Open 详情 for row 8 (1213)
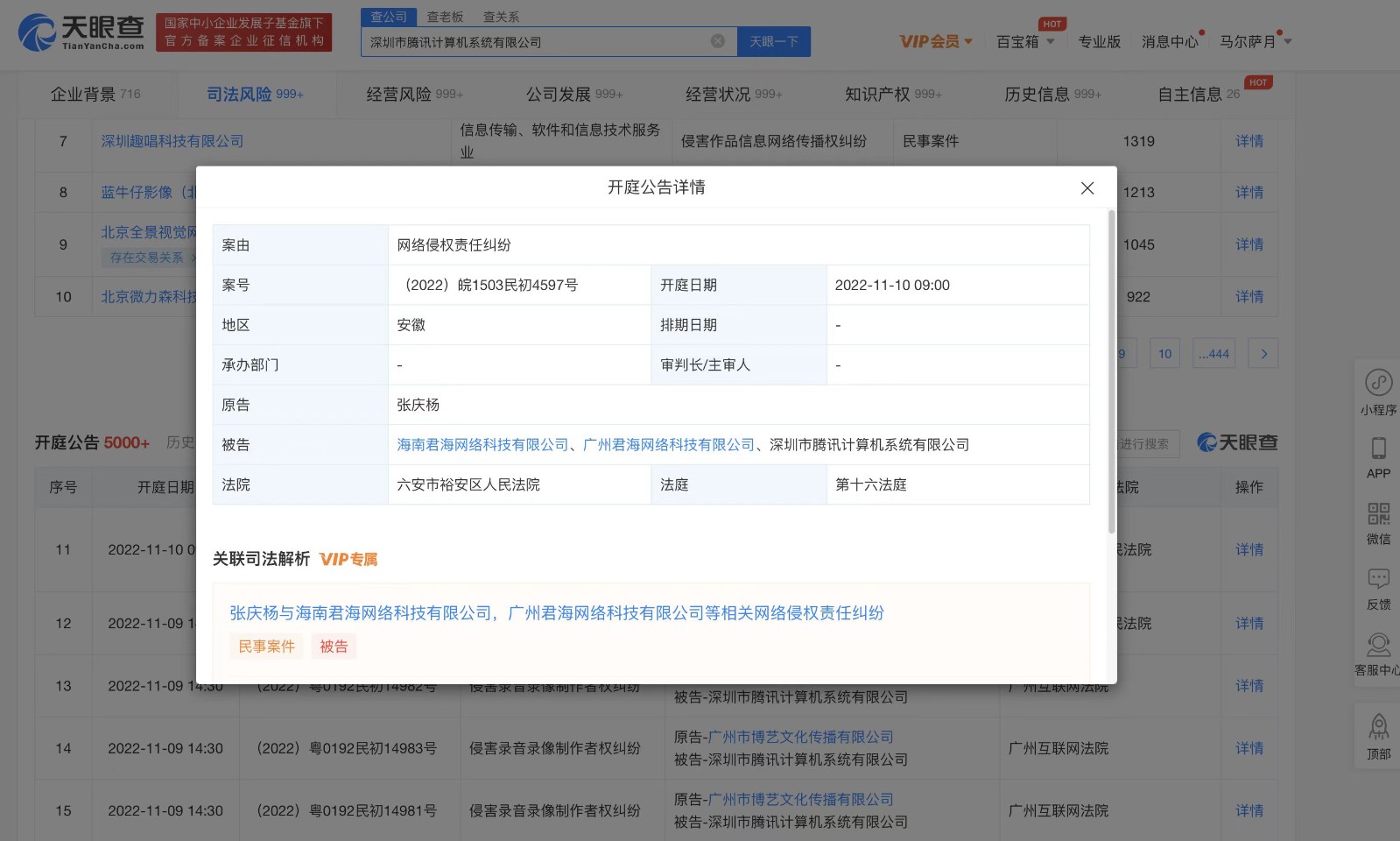The image size is (1400, 841). 1249,193
